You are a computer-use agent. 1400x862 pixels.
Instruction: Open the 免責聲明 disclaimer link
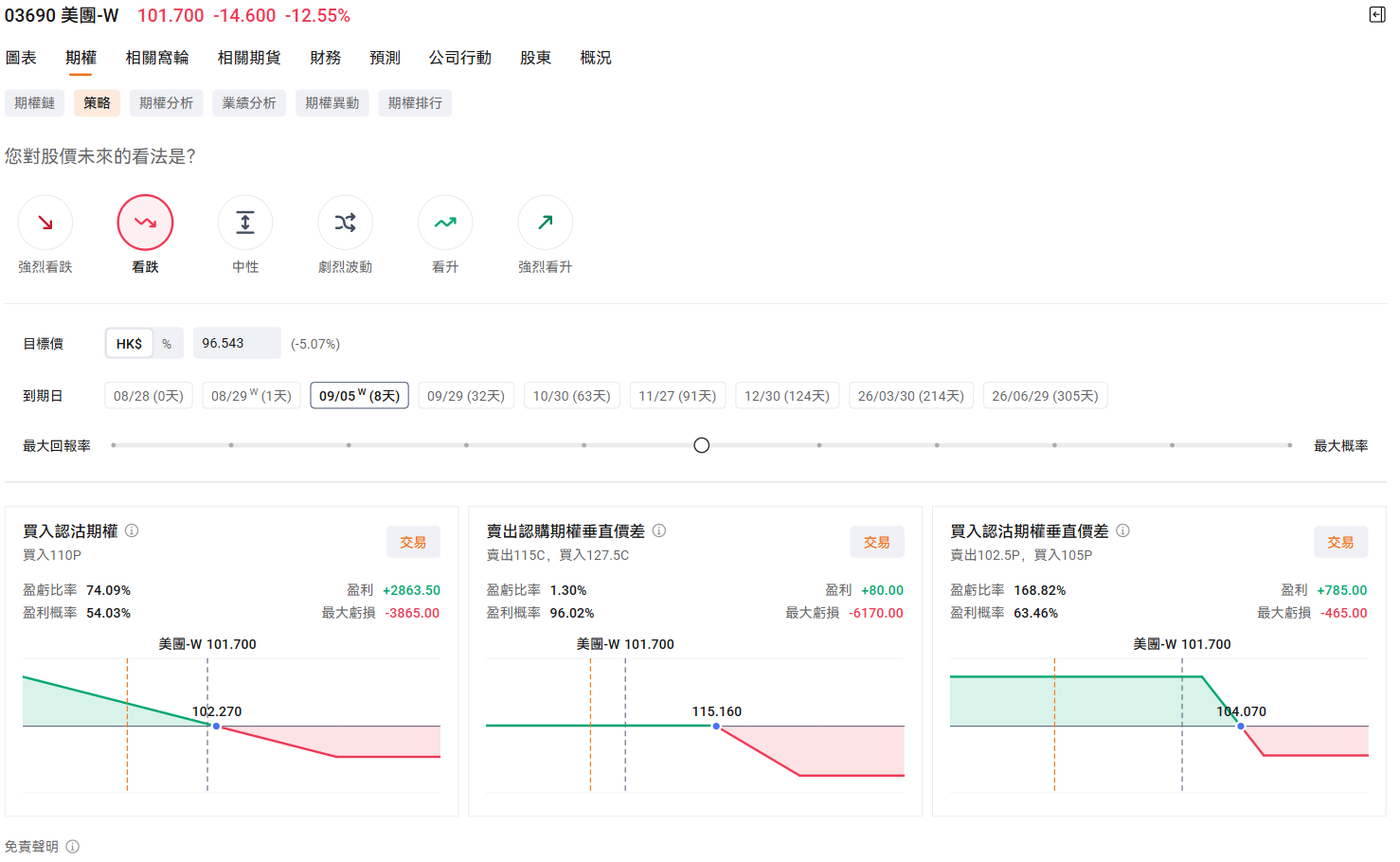click(x=34, y=846)
